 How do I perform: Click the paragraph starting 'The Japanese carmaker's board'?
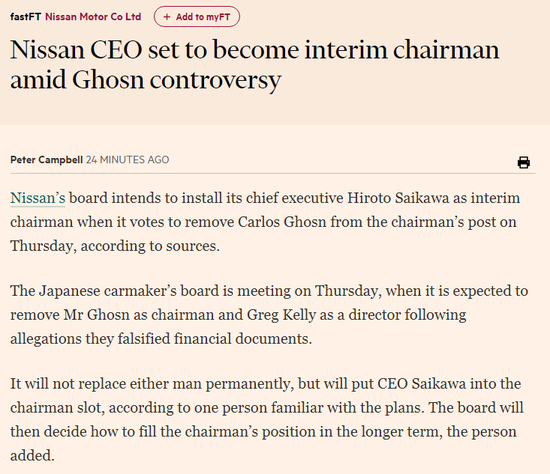pos(269,315)
